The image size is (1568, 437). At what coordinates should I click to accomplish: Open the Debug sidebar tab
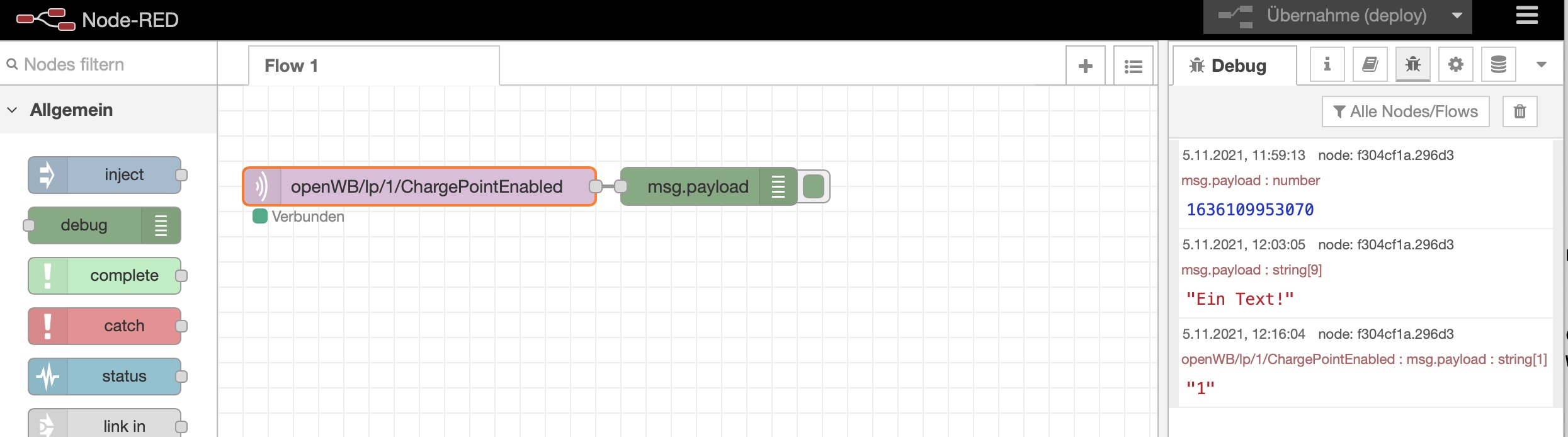pyautogui.click(x=1234, y=65)
